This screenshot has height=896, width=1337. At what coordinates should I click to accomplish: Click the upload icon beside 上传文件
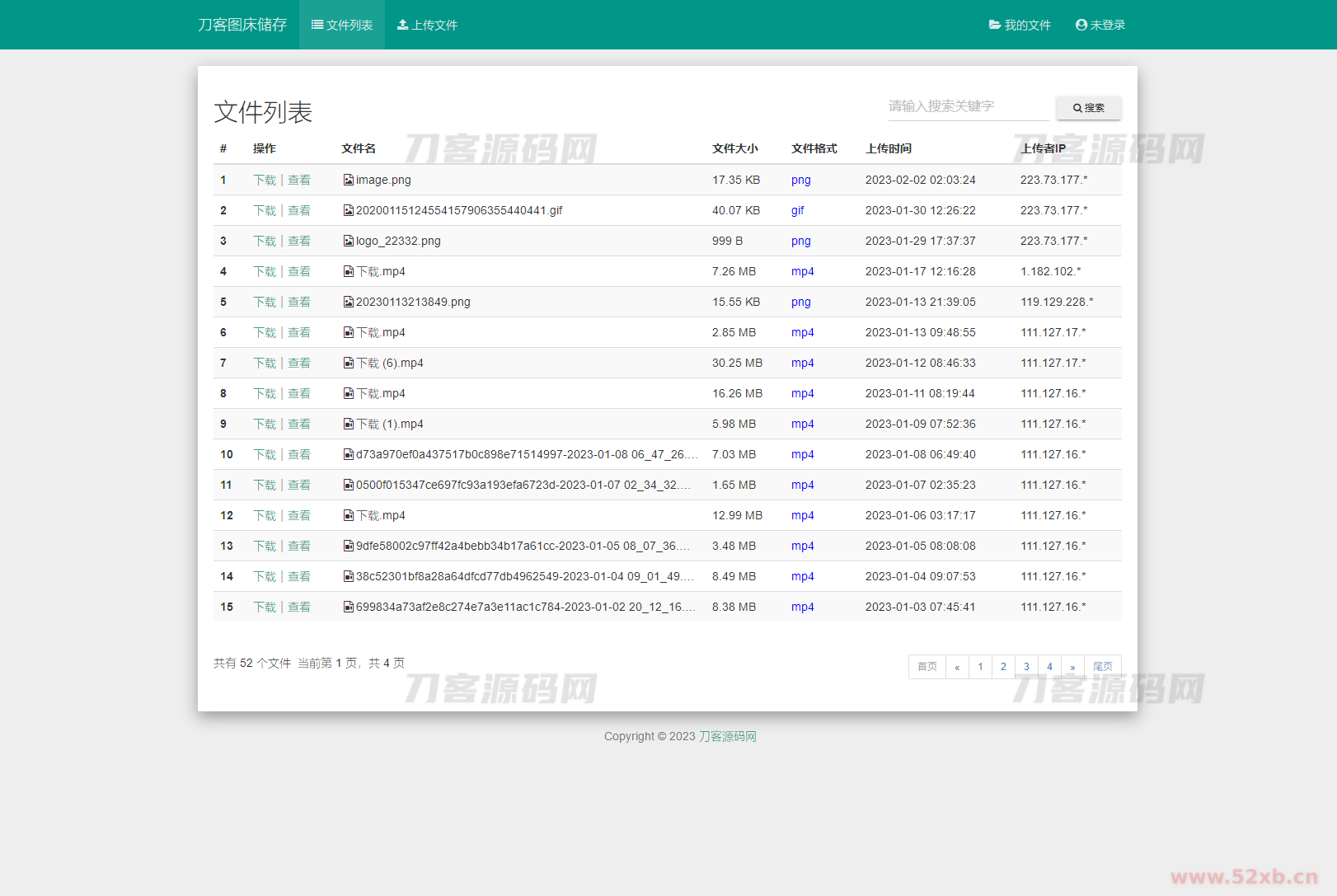coord(402,25)
